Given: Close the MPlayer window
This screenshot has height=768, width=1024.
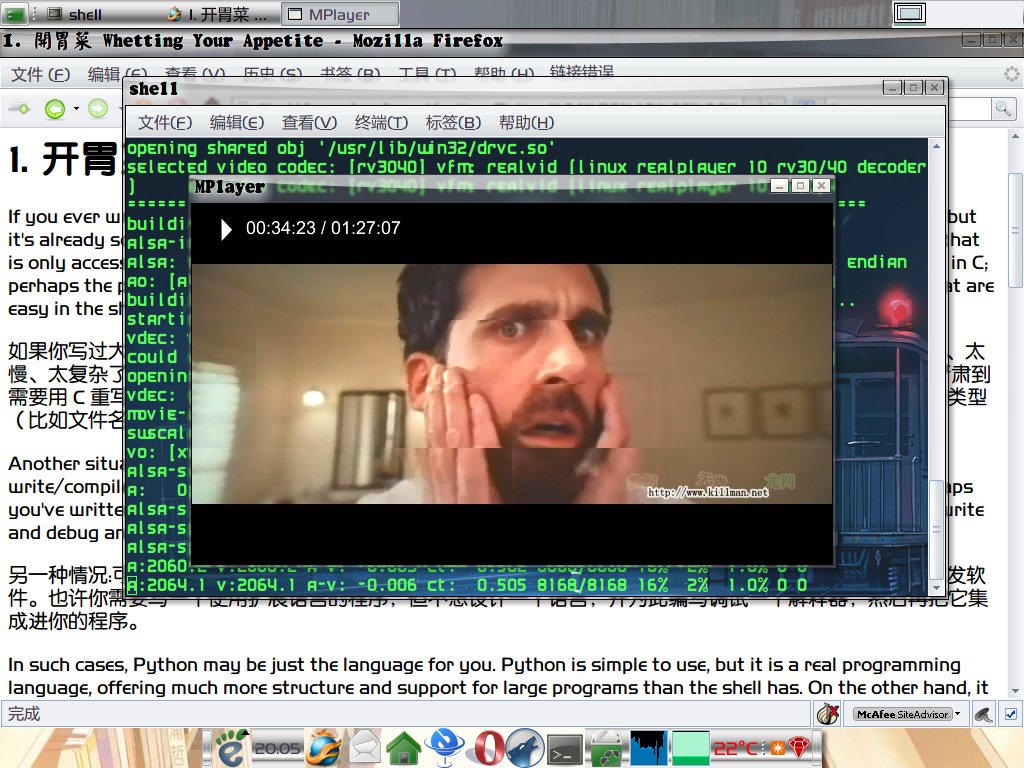Looking at the screenshot, I should click(822, 185).
